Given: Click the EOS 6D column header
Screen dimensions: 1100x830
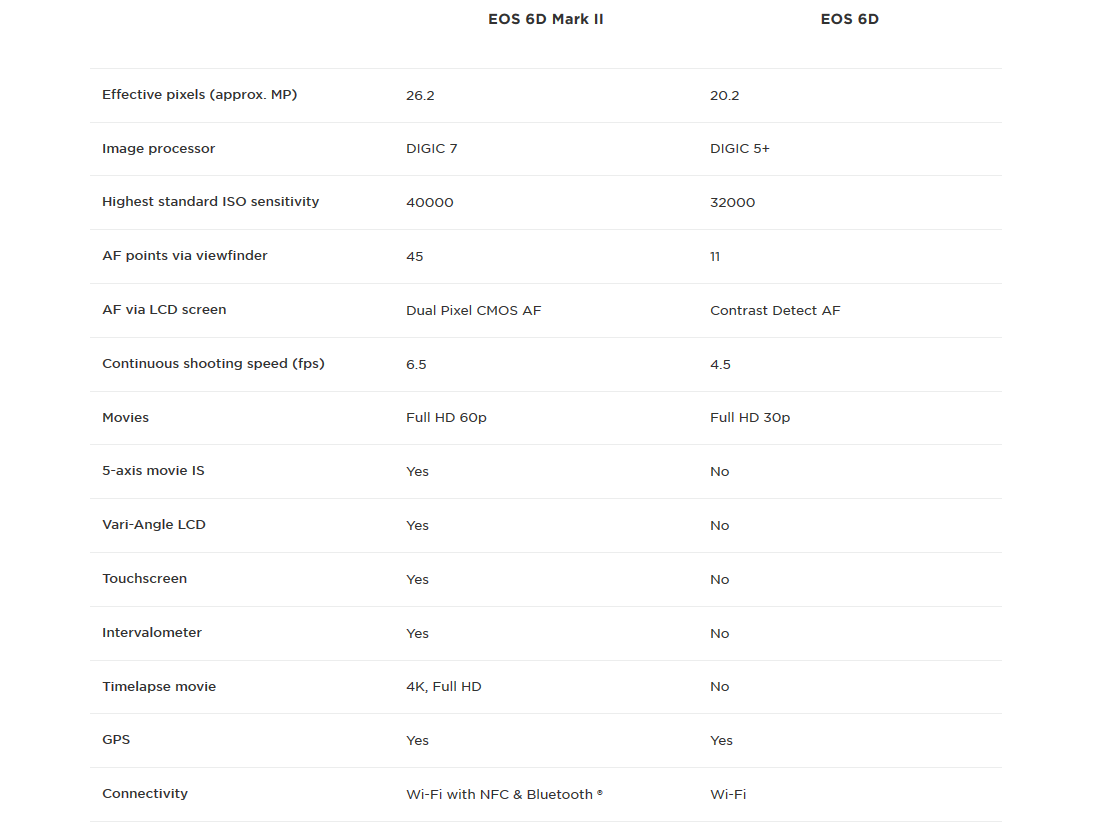Looking at the screenshot, I should tap(850, 20).
